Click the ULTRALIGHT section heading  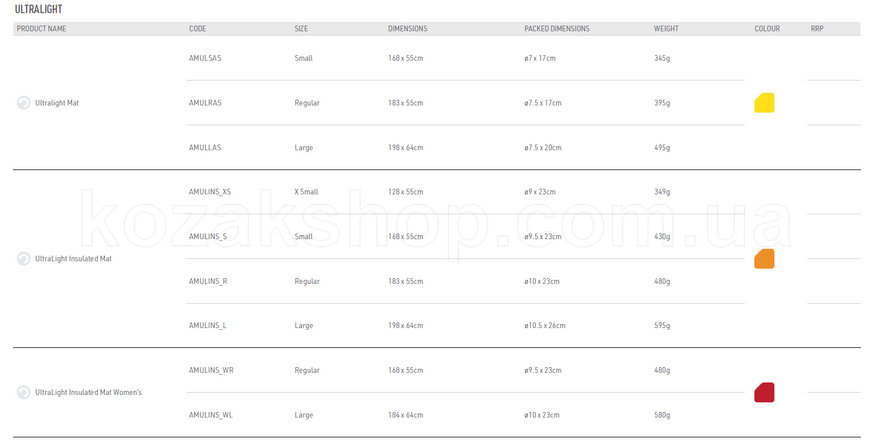point(38,9)
